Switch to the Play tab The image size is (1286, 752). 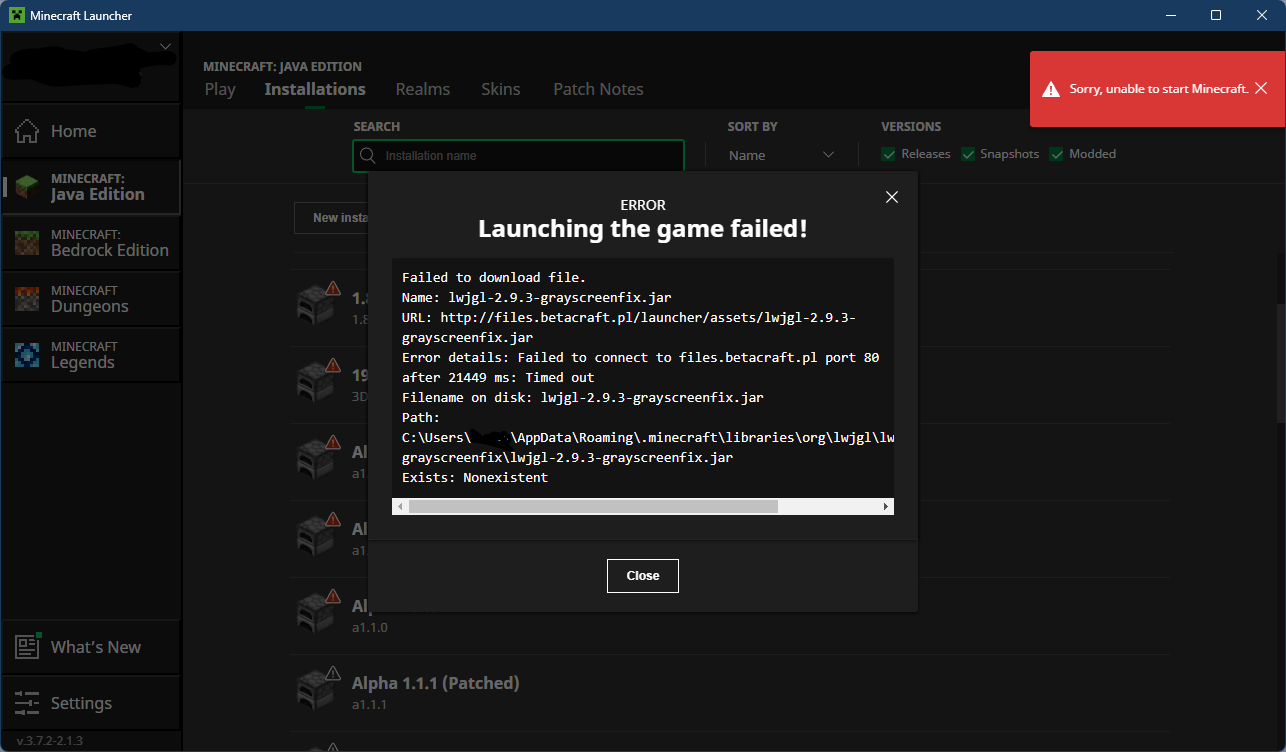220,89
